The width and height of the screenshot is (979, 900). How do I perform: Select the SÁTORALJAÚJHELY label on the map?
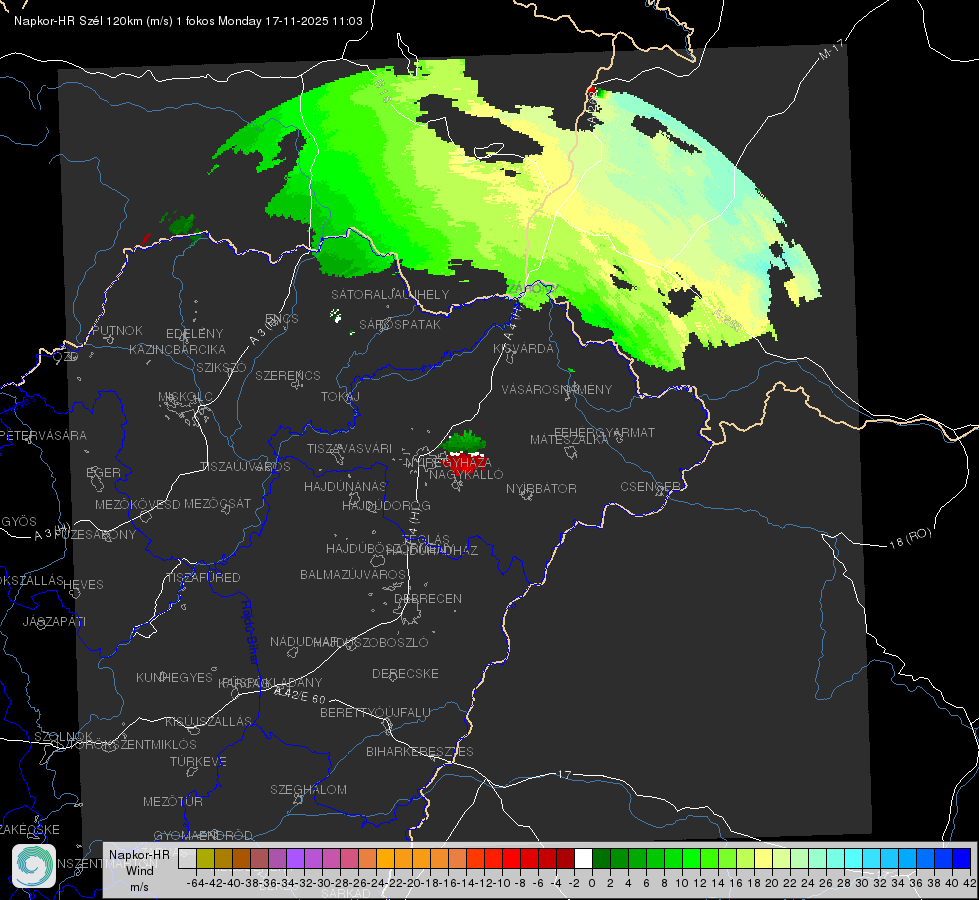[390, 294]
